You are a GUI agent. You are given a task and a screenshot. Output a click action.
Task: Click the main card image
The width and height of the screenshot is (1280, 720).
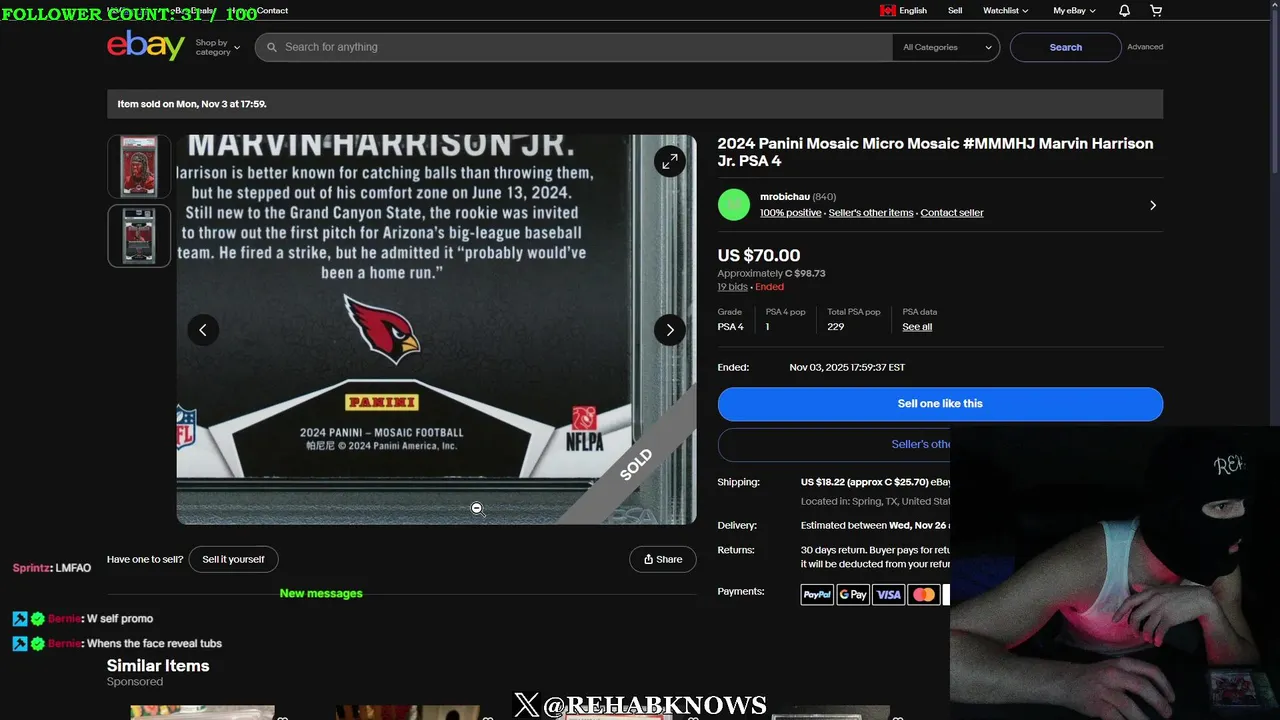[x=436, y=330]
